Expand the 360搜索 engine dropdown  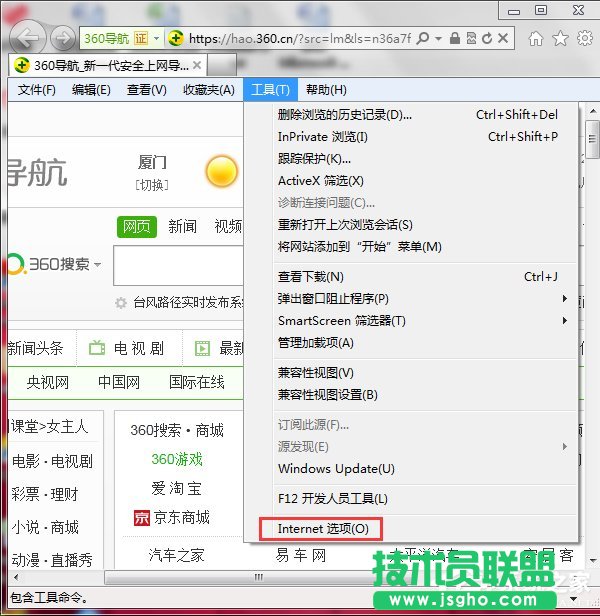click(98, 264)
